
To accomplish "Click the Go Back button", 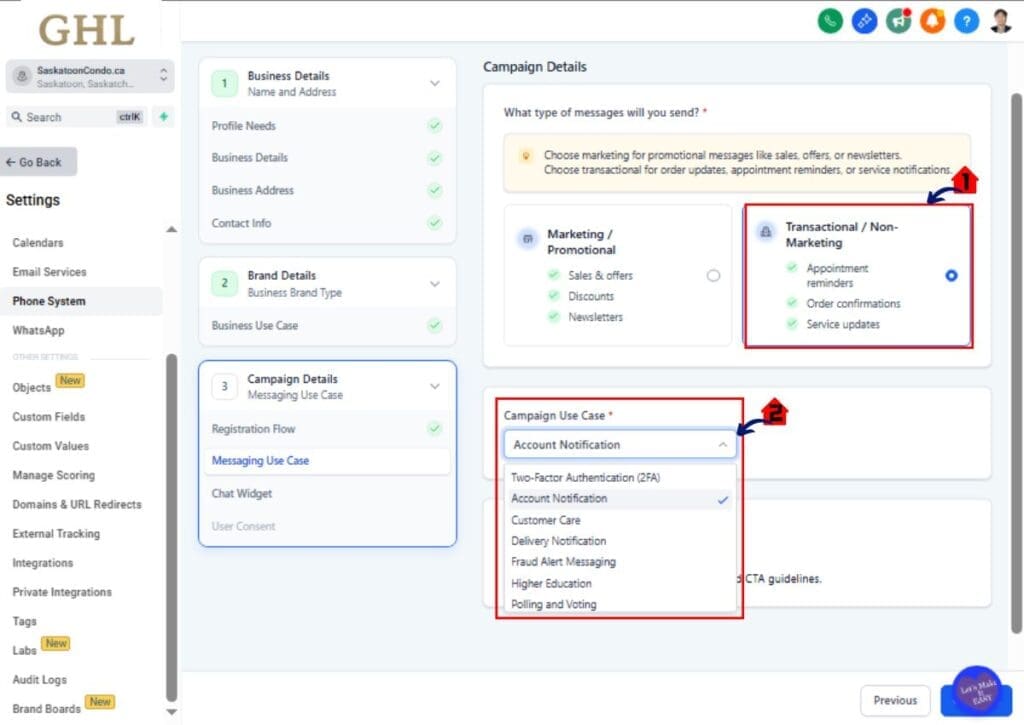I will point(40,162).
